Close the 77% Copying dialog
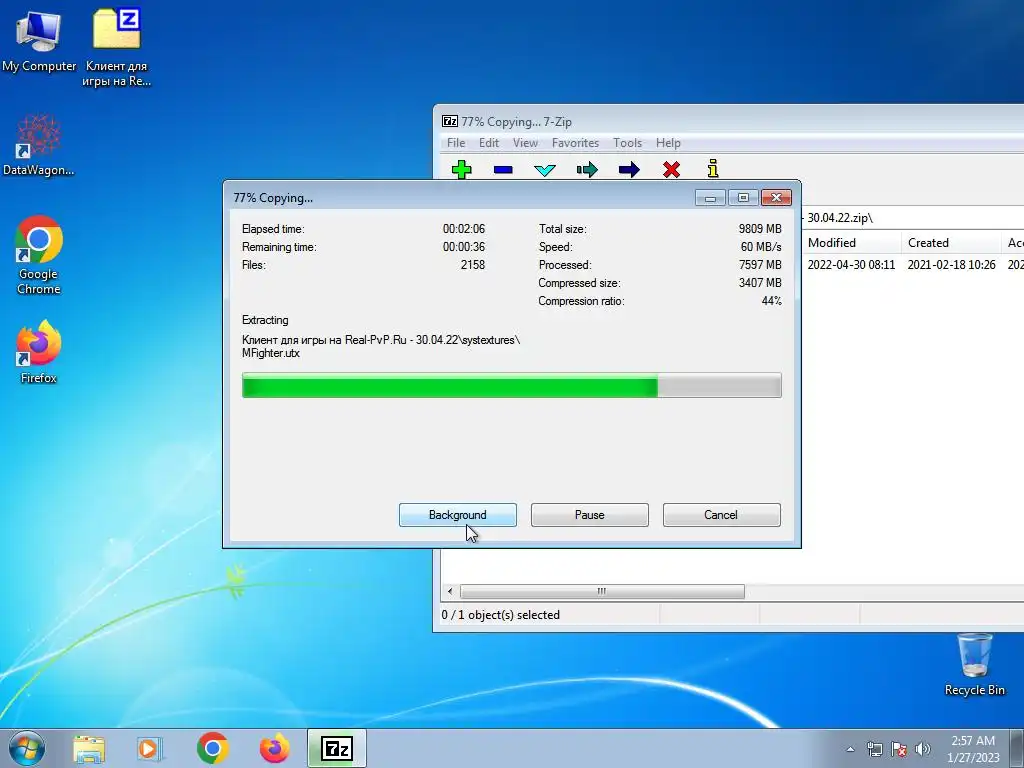 tap(776, 197)
